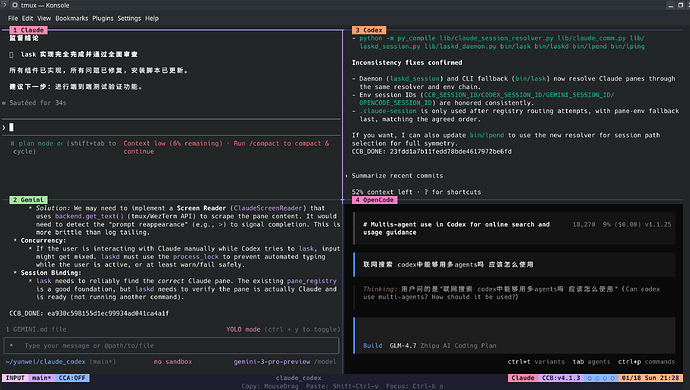
Task: Open the File menu
Action: pyautogui.click(x=13, y=18)
